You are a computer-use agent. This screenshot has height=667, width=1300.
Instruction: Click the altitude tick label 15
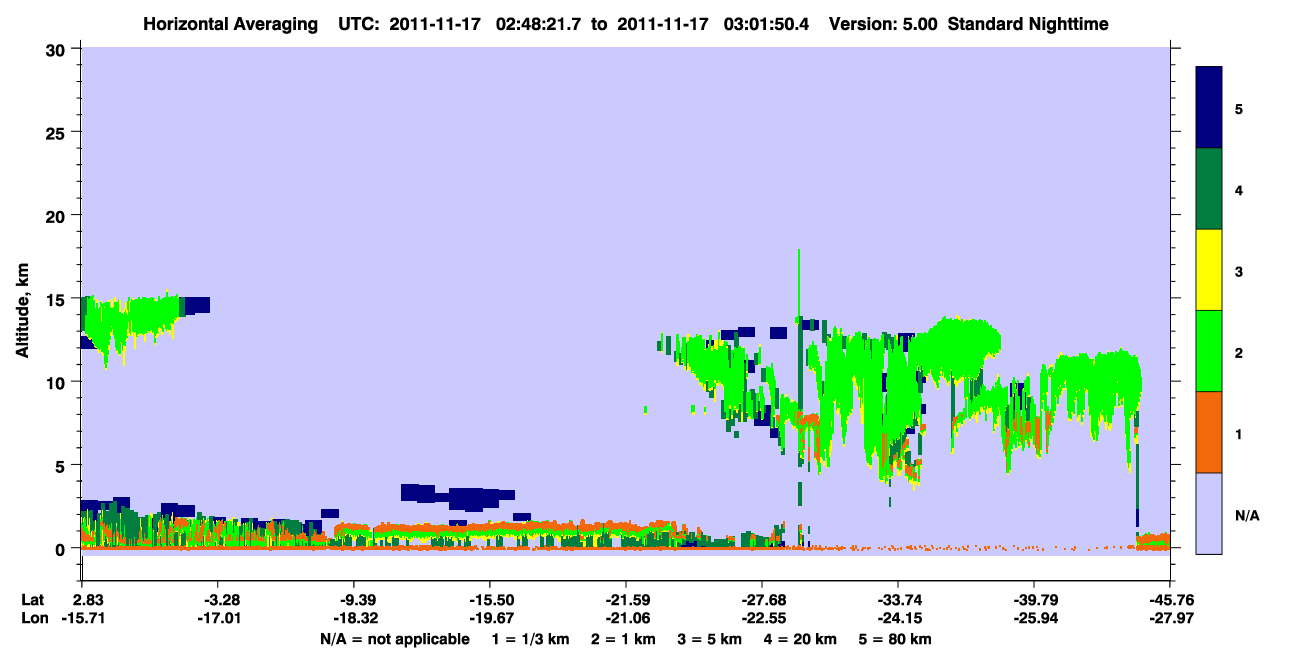pos(58,298)
